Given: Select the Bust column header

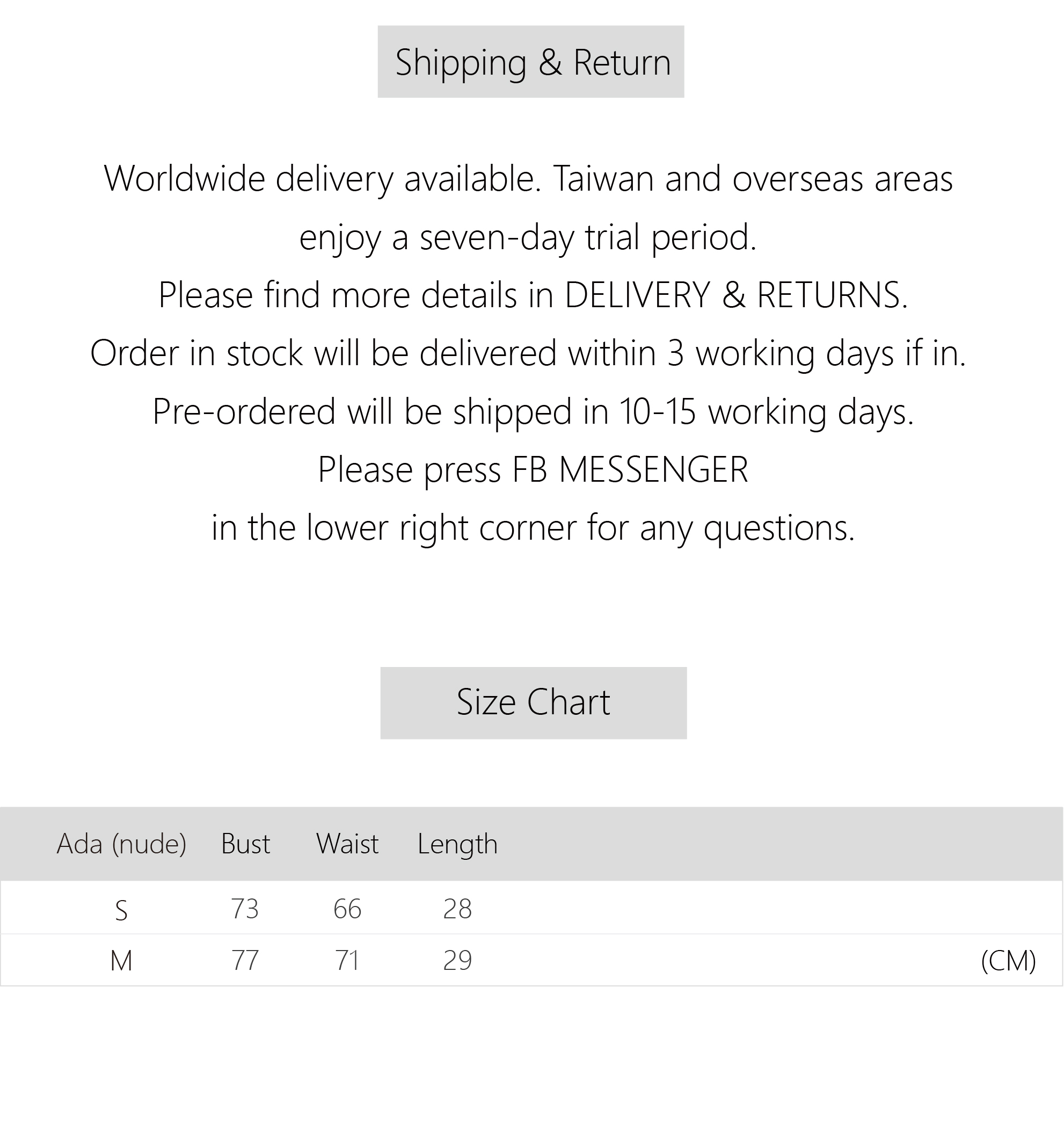Looking at the screenshot, I should [245, 843].
